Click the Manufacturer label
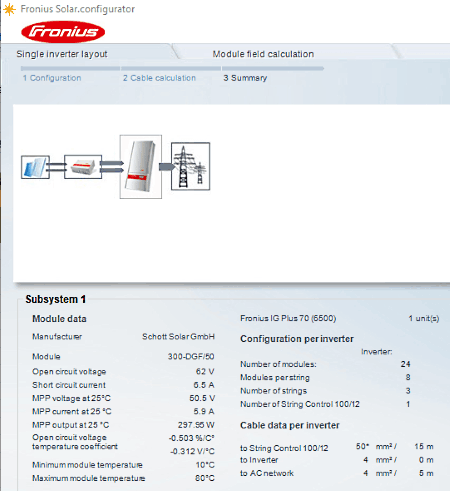This screenshot has height=491, width=450. pyautogui.click(x=57, y=336)
